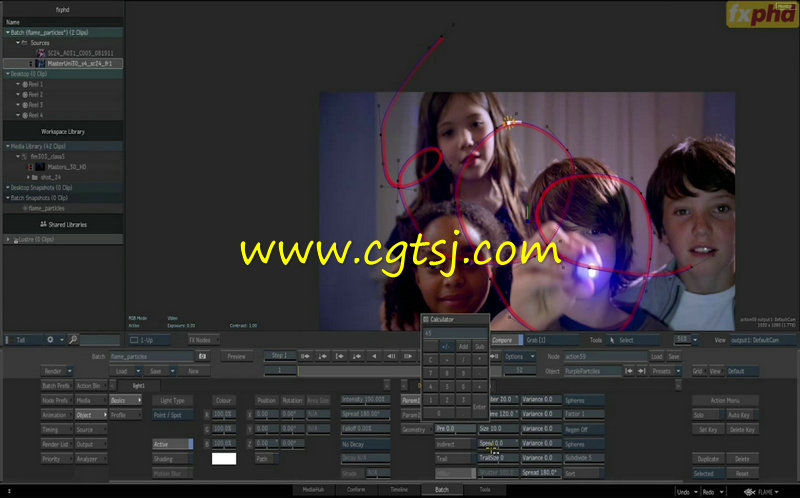Click the Reel 1 reel icon
The width and height of the screenshot is (800, 498).
point(25,84)
